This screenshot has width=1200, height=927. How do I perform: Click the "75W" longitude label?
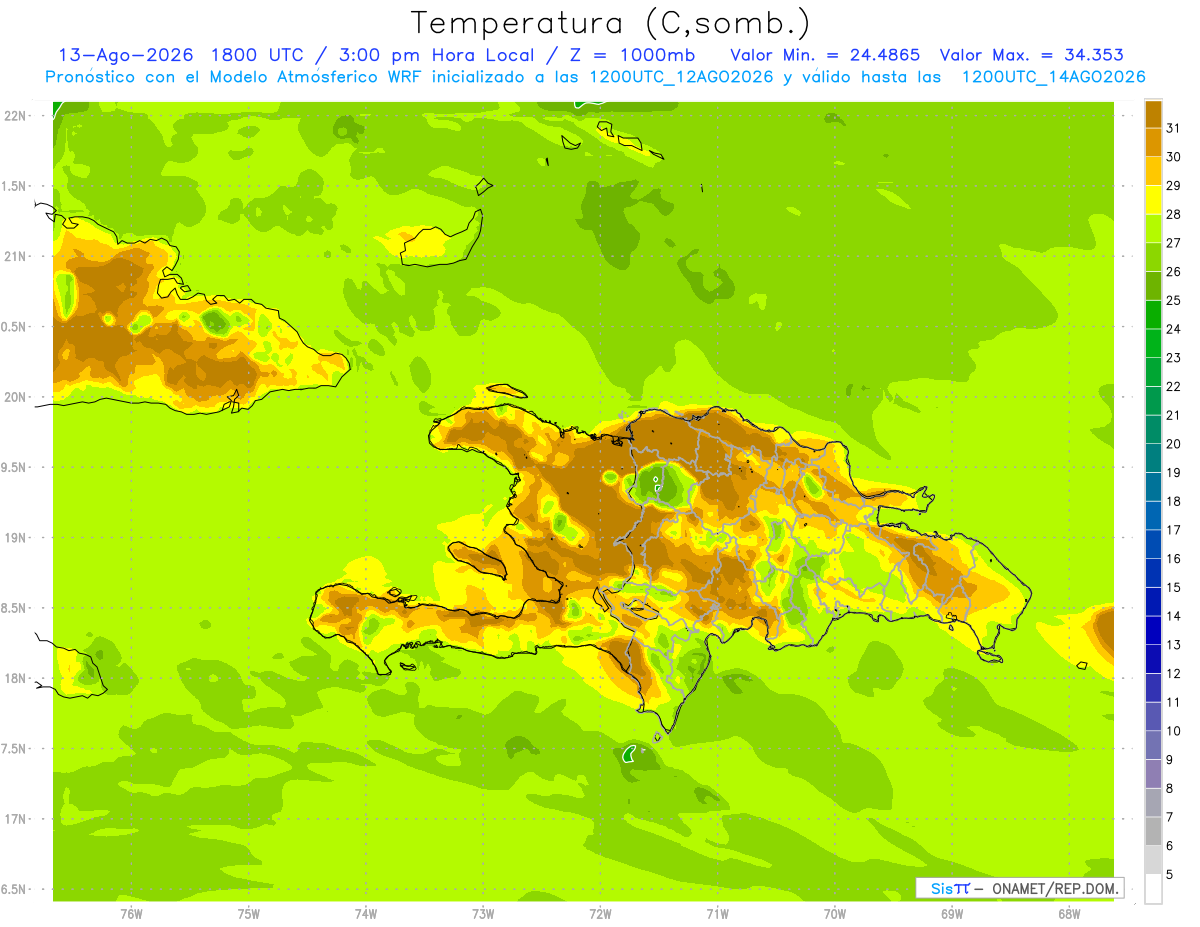pos(249,914)
